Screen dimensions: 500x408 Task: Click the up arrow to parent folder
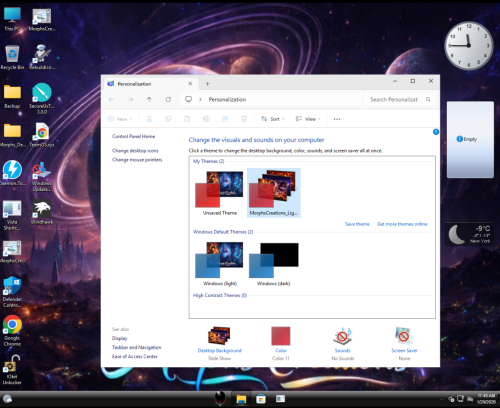(x=149, y=99)
